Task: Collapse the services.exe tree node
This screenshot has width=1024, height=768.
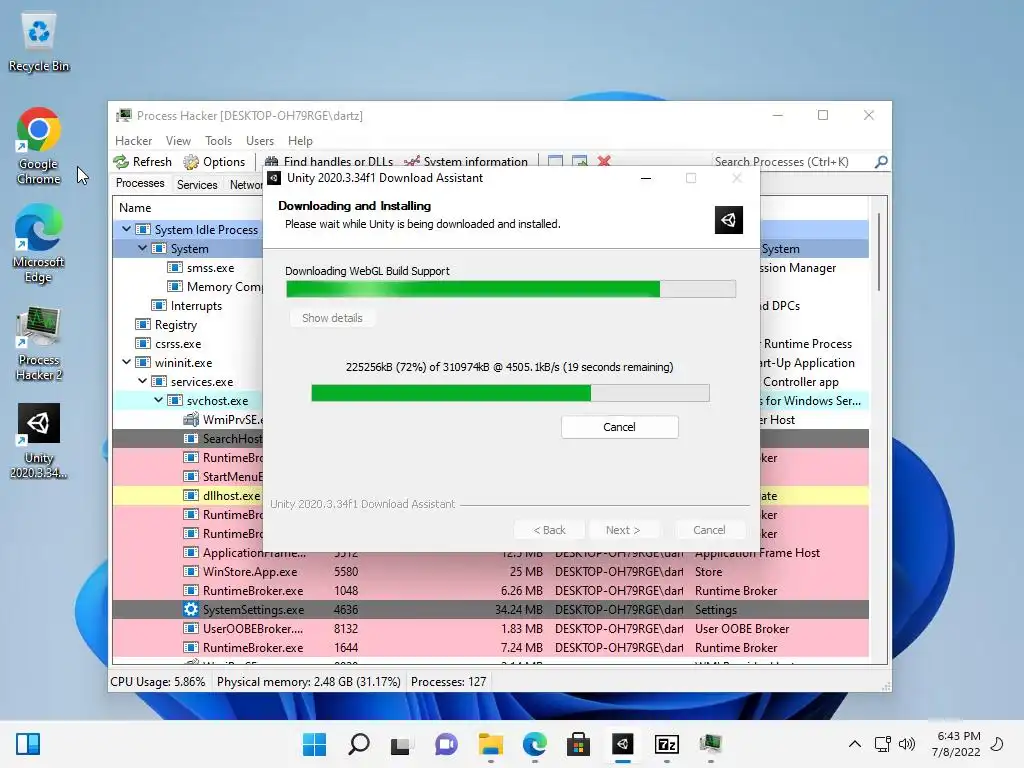Action: (142, 380)
